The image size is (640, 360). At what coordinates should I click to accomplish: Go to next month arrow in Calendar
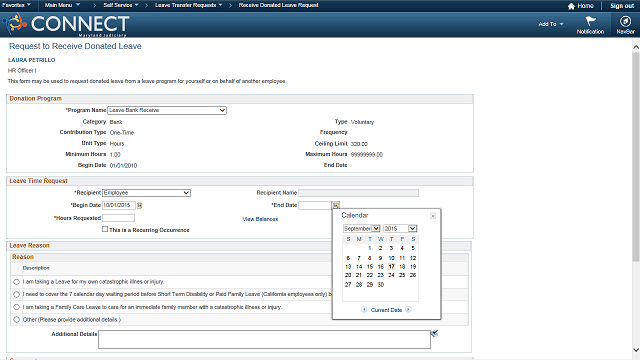pos(408,310)
